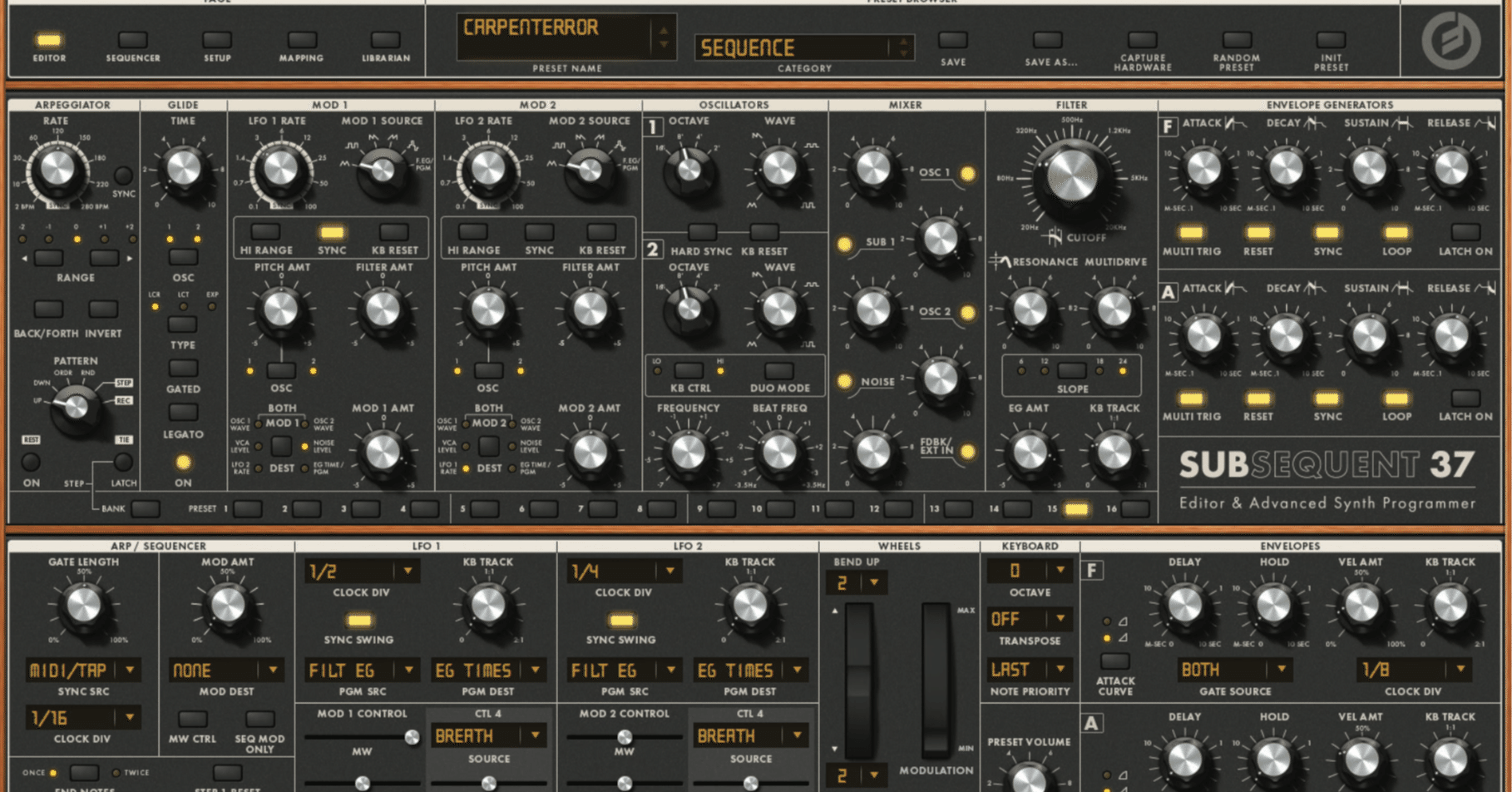Enable filter envelope Latch On
1512x792 pixels.
click(1465, 233)
